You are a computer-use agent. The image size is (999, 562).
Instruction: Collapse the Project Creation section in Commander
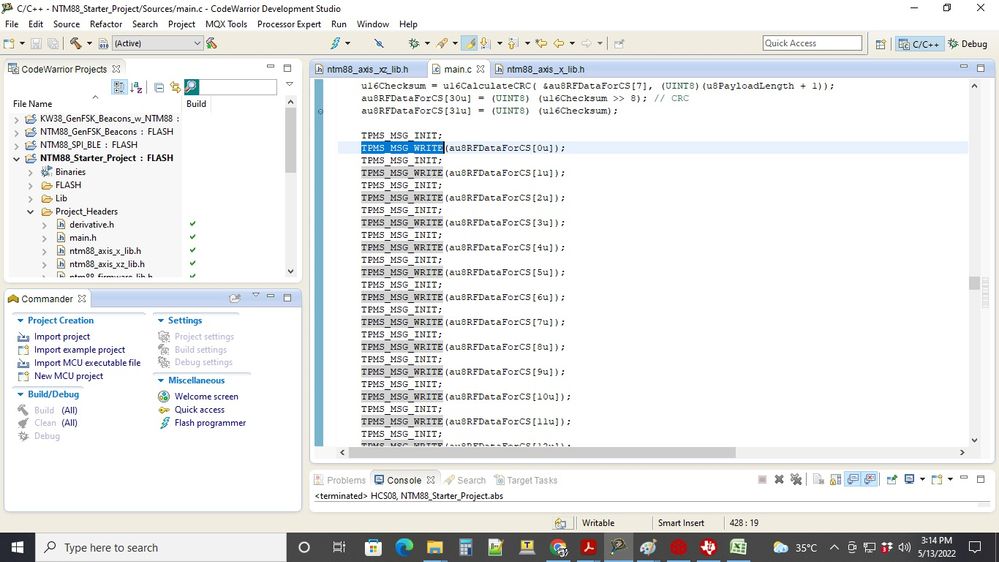pos(20,321)
